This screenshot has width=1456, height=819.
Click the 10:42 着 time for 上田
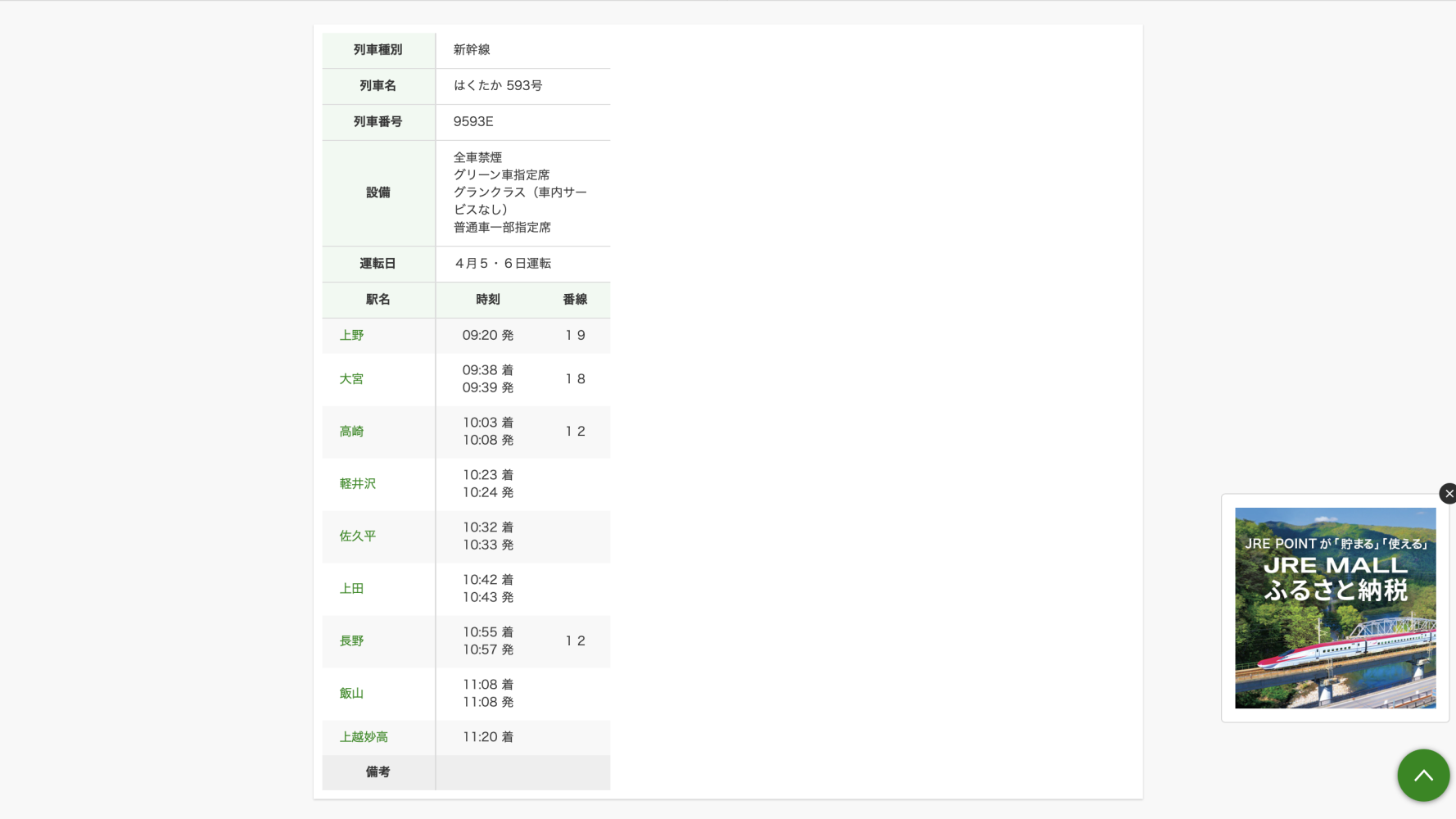point(488,580)
